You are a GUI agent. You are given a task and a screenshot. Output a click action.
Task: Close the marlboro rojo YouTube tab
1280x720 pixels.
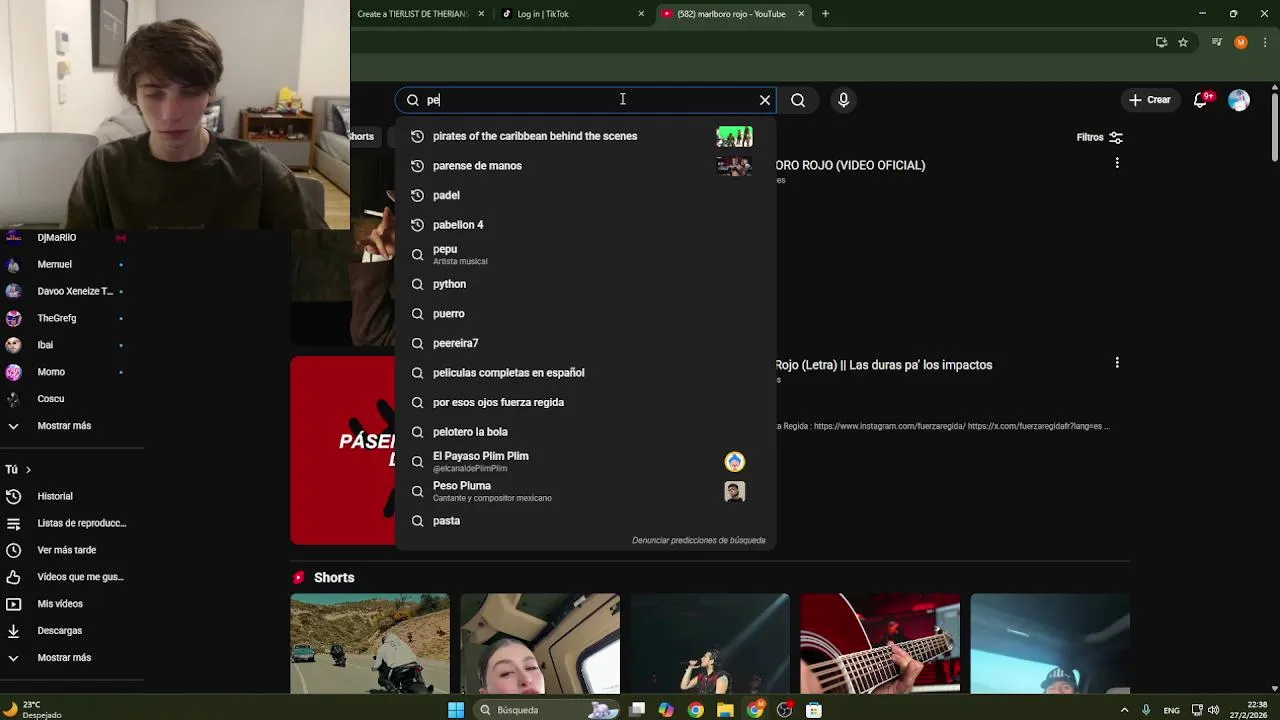pyautogui.click(x=801, y=14)
